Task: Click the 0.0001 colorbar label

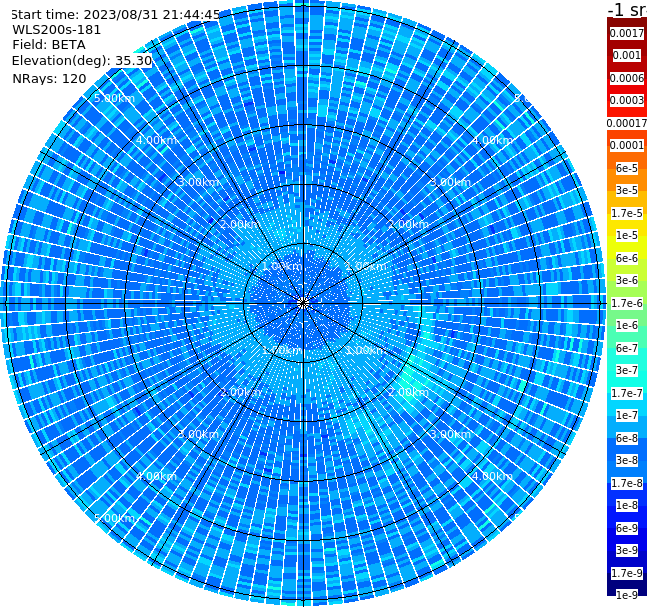Action: pos(627,145)
